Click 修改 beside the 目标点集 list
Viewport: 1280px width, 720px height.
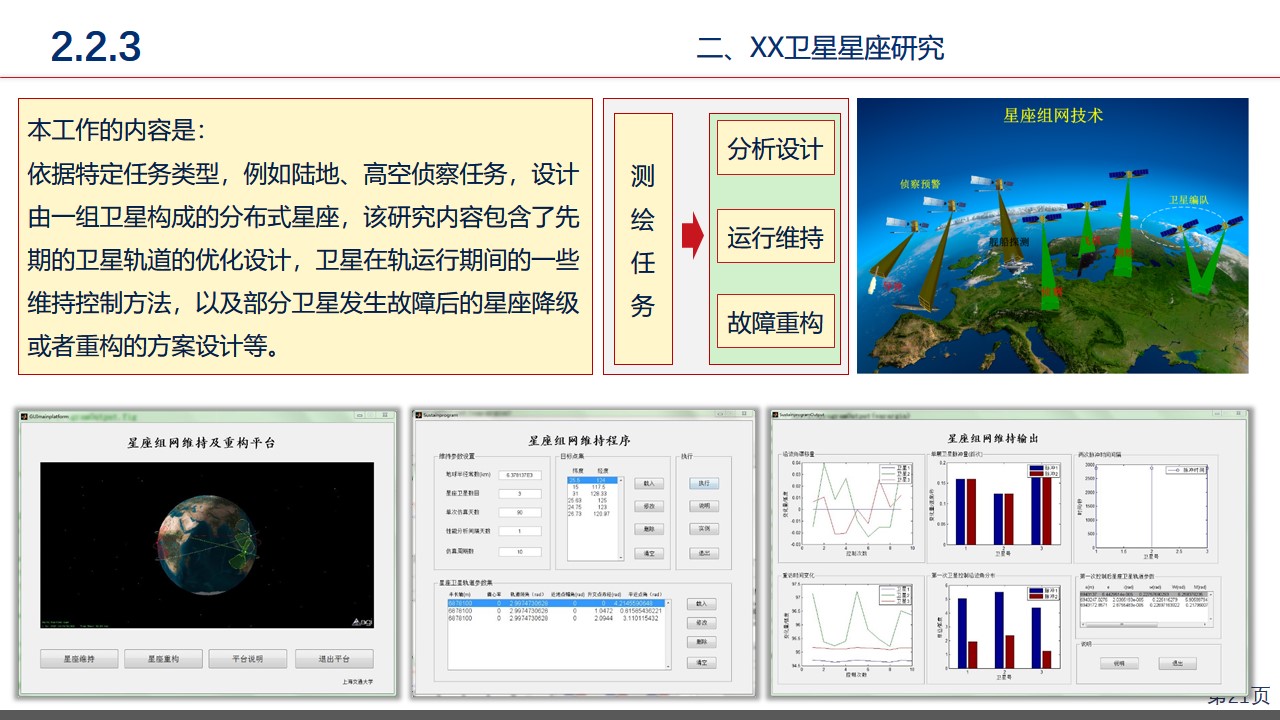coord(649,506)
